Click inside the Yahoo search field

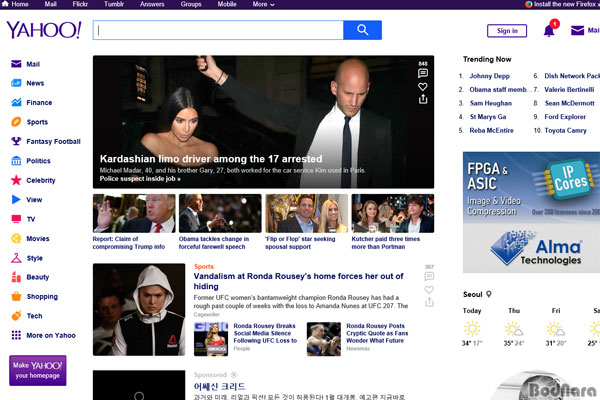[x=218, y=30]
